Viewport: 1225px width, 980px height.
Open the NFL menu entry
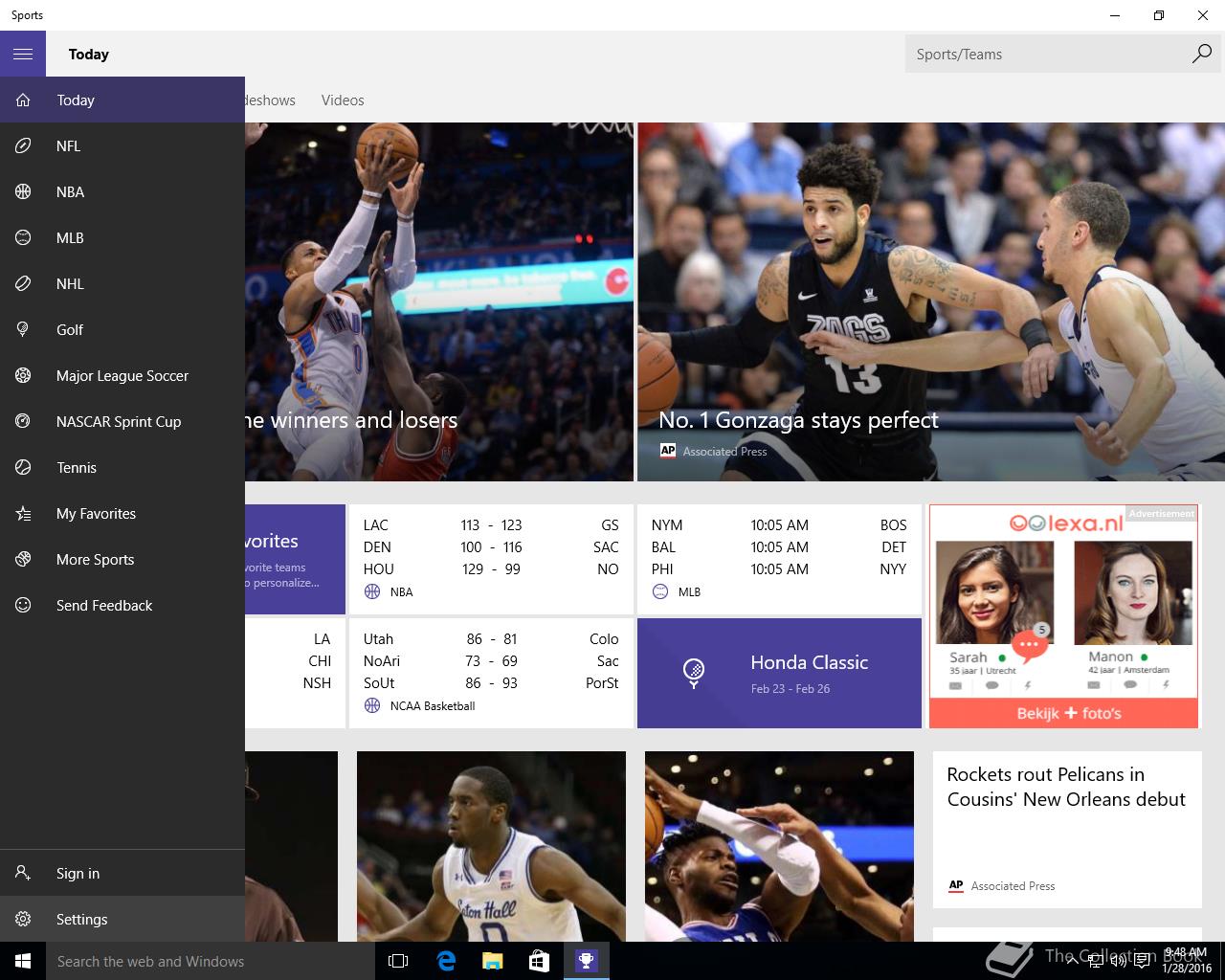click(122, 145)
